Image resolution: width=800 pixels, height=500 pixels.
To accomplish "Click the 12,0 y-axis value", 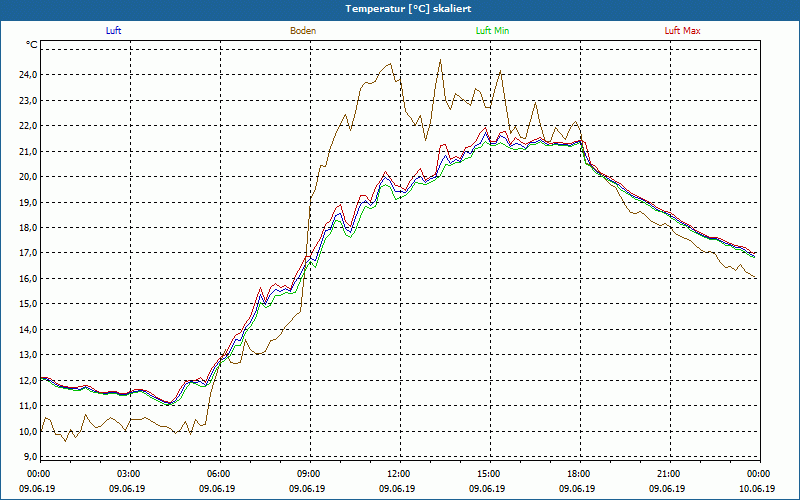I will (x=29, y=381).
